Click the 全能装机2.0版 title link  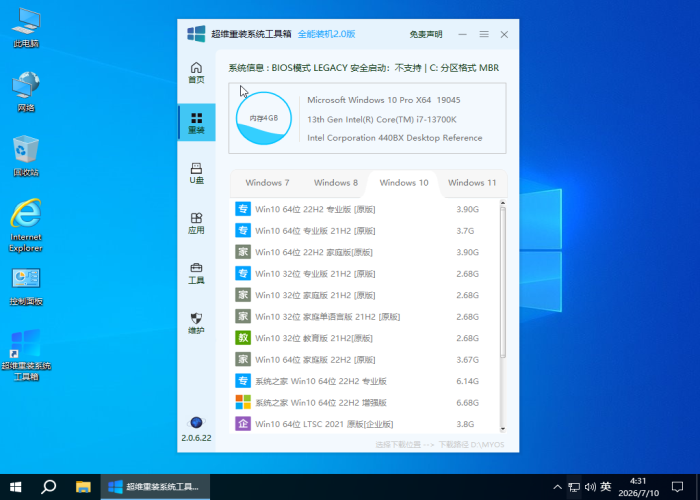326,34
